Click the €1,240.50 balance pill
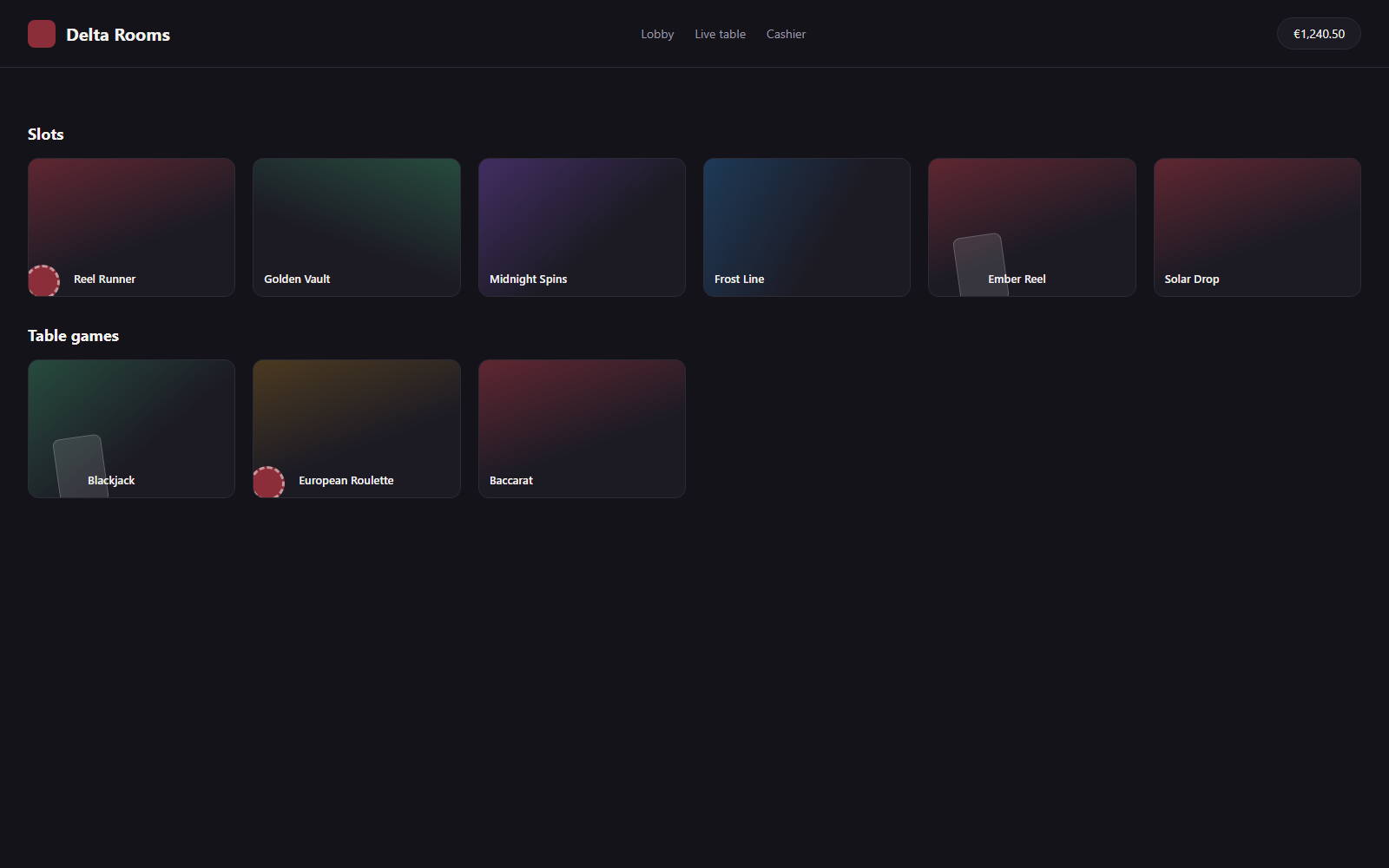Image resolution: width=1389 pixels, height=868 pixels. (x=1319, y=34)
